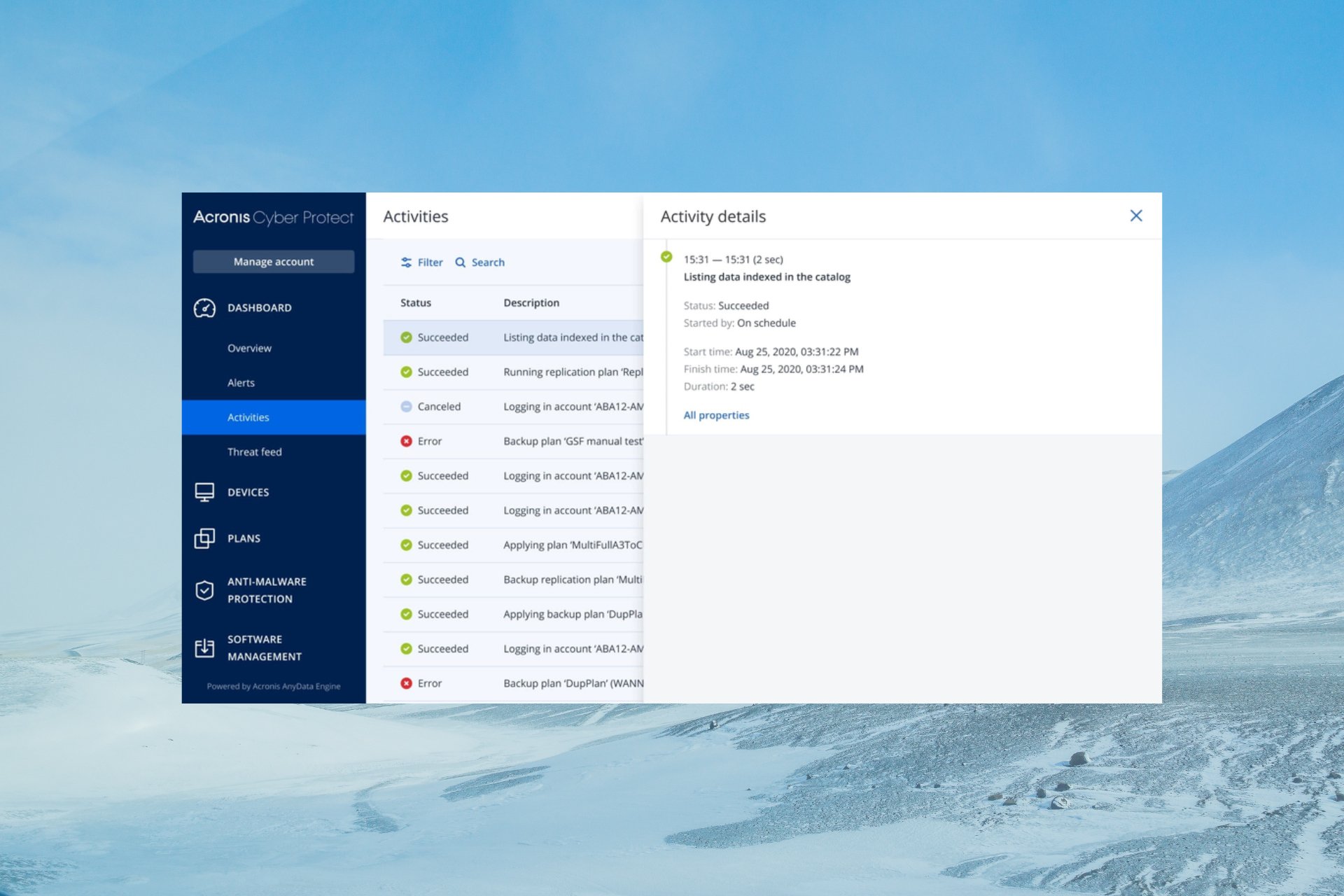Click the green success icon in Activity details
Image resolution: width=1344 pixels, height=896 pixels.
click(666, 257)
